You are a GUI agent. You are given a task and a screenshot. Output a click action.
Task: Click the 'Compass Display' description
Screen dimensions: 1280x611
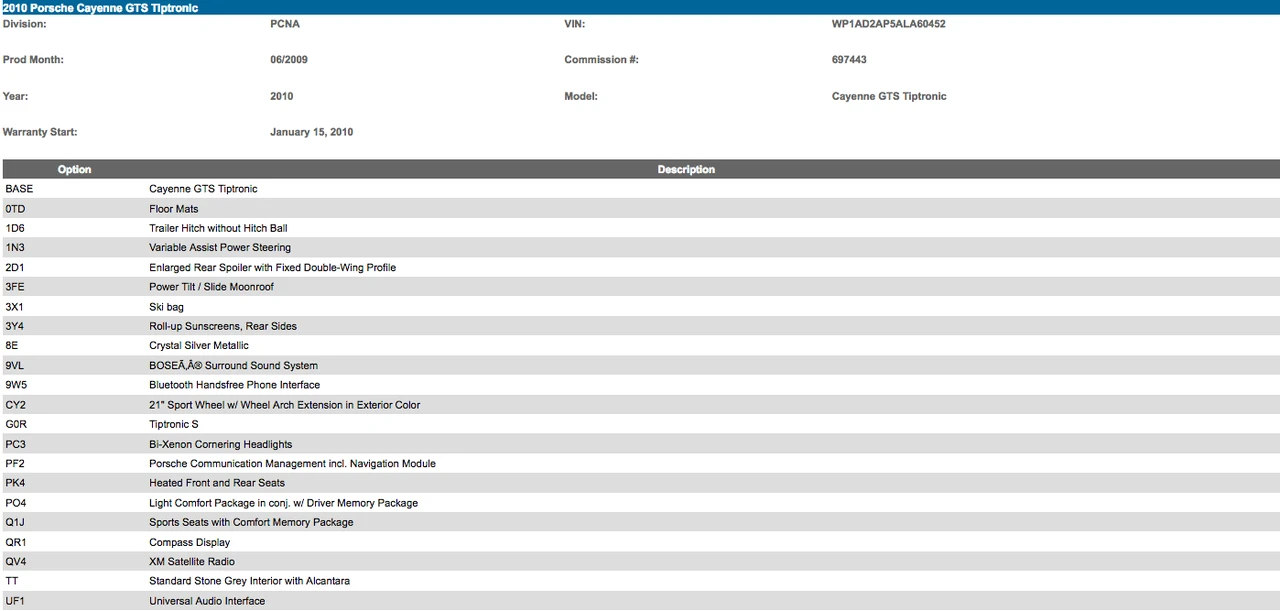tap(190, 543)
